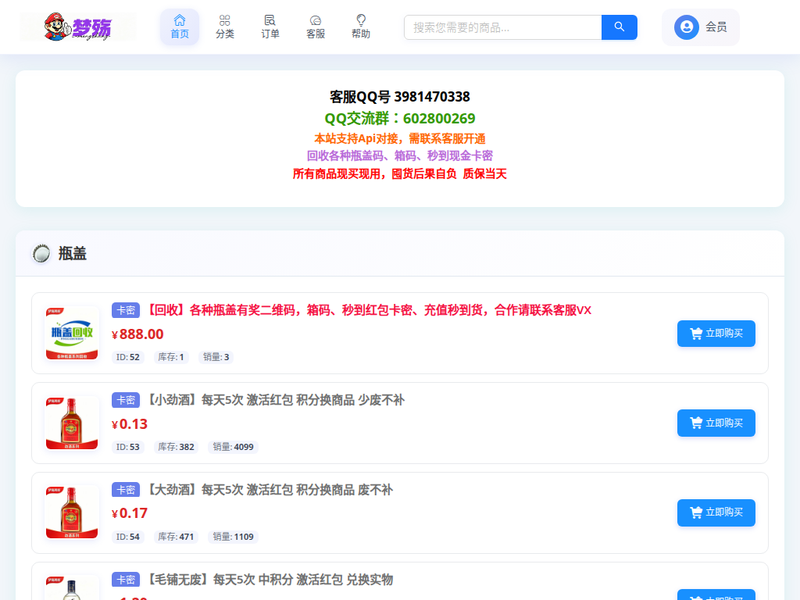Click the 瓶盖 category heading
The height and width of the screenshot is (600, 800).
pyautogui.click(x=72, y=254)
